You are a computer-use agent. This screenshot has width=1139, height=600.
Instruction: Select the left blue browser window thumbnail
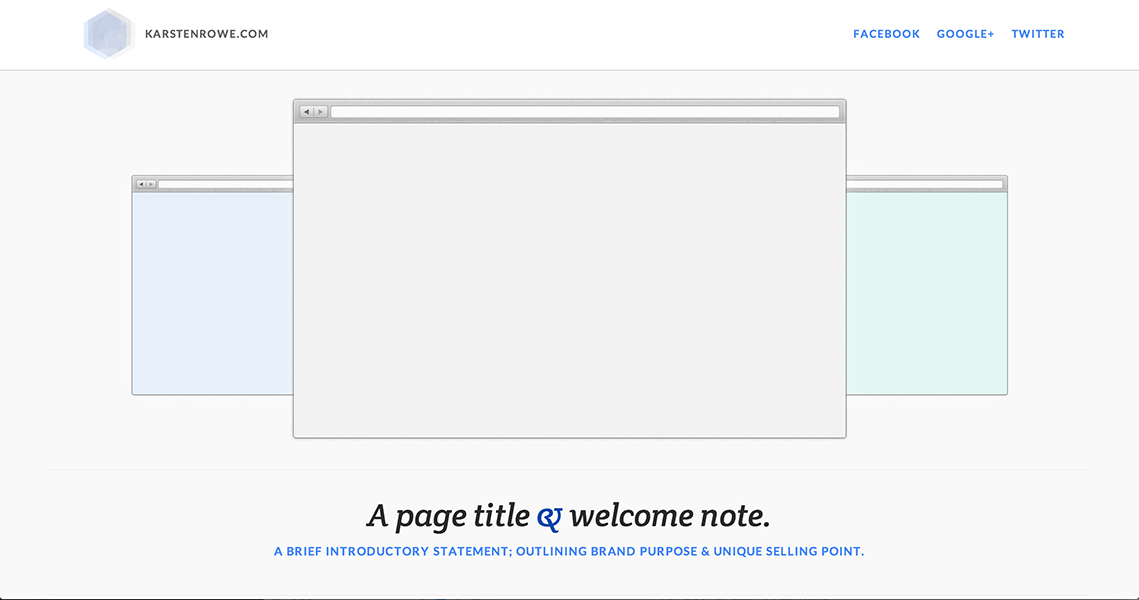coord(212,285)
